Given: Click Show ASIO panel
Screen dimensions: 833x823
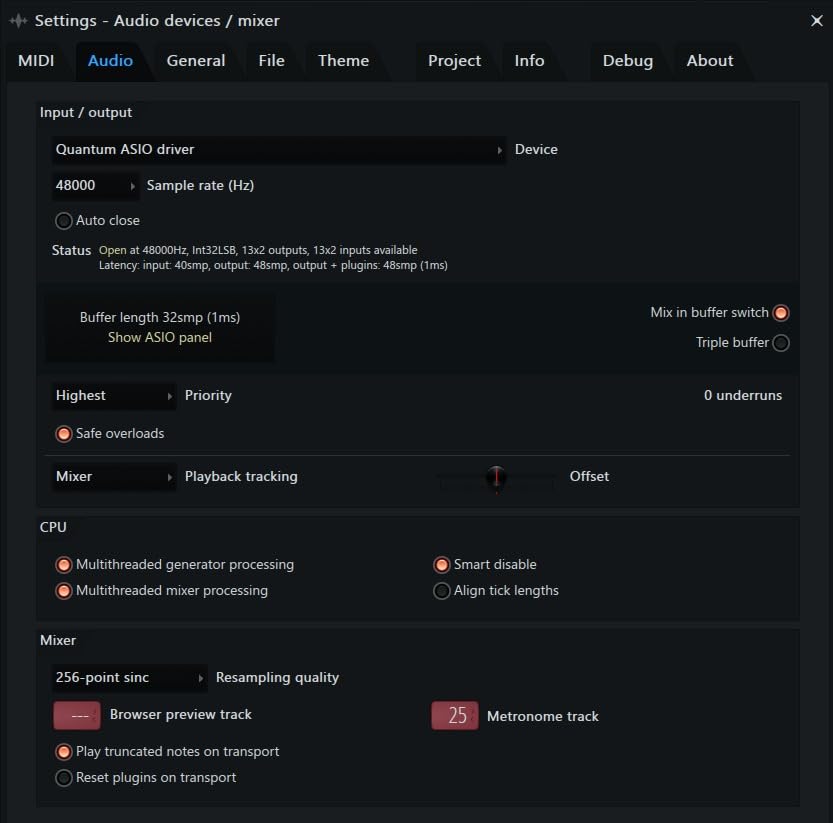Looking at the screenshot, I should pyautogui.click(x=160, y=337).
